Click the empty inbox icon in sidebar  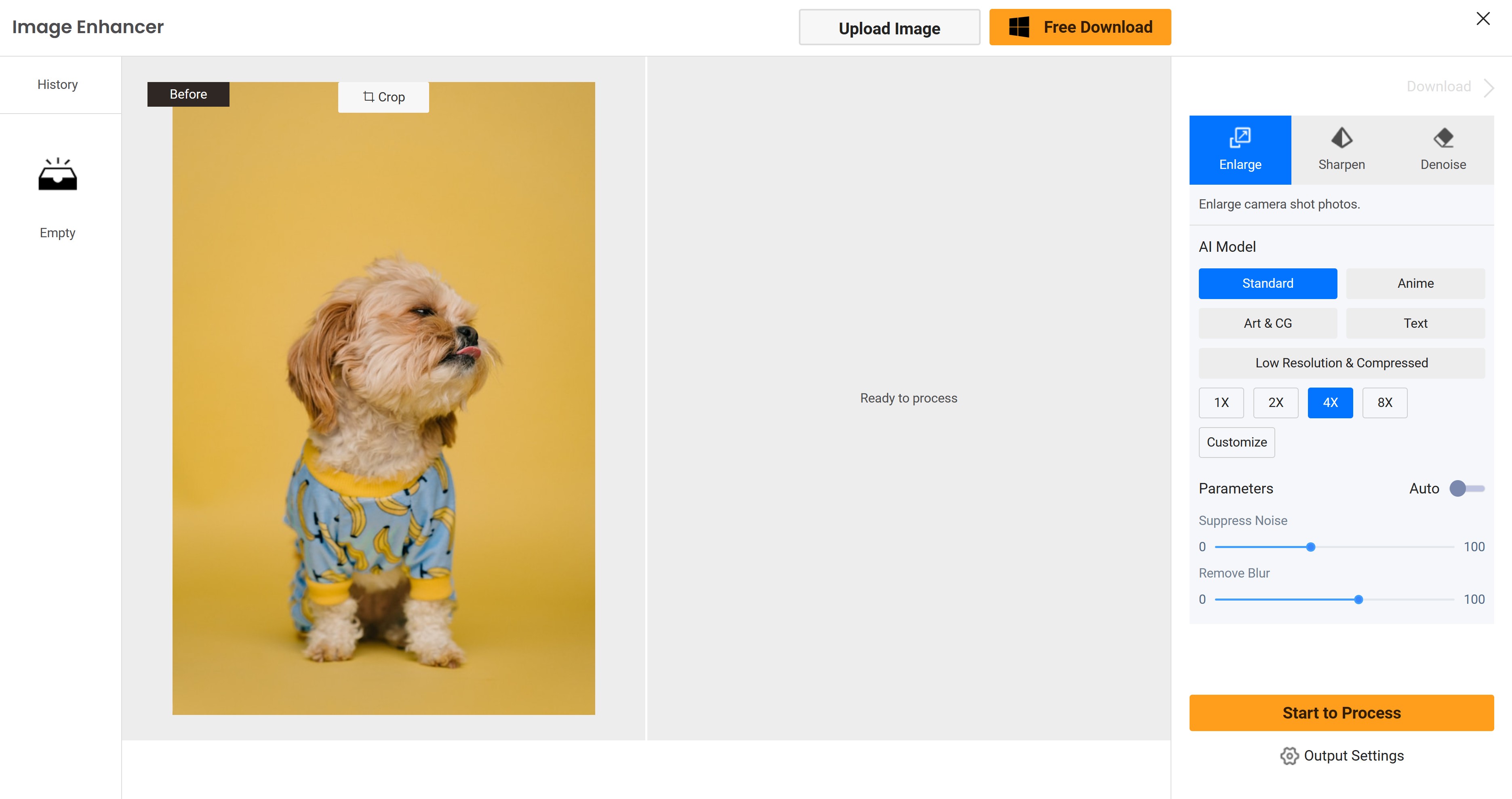[x=57, y=174]
